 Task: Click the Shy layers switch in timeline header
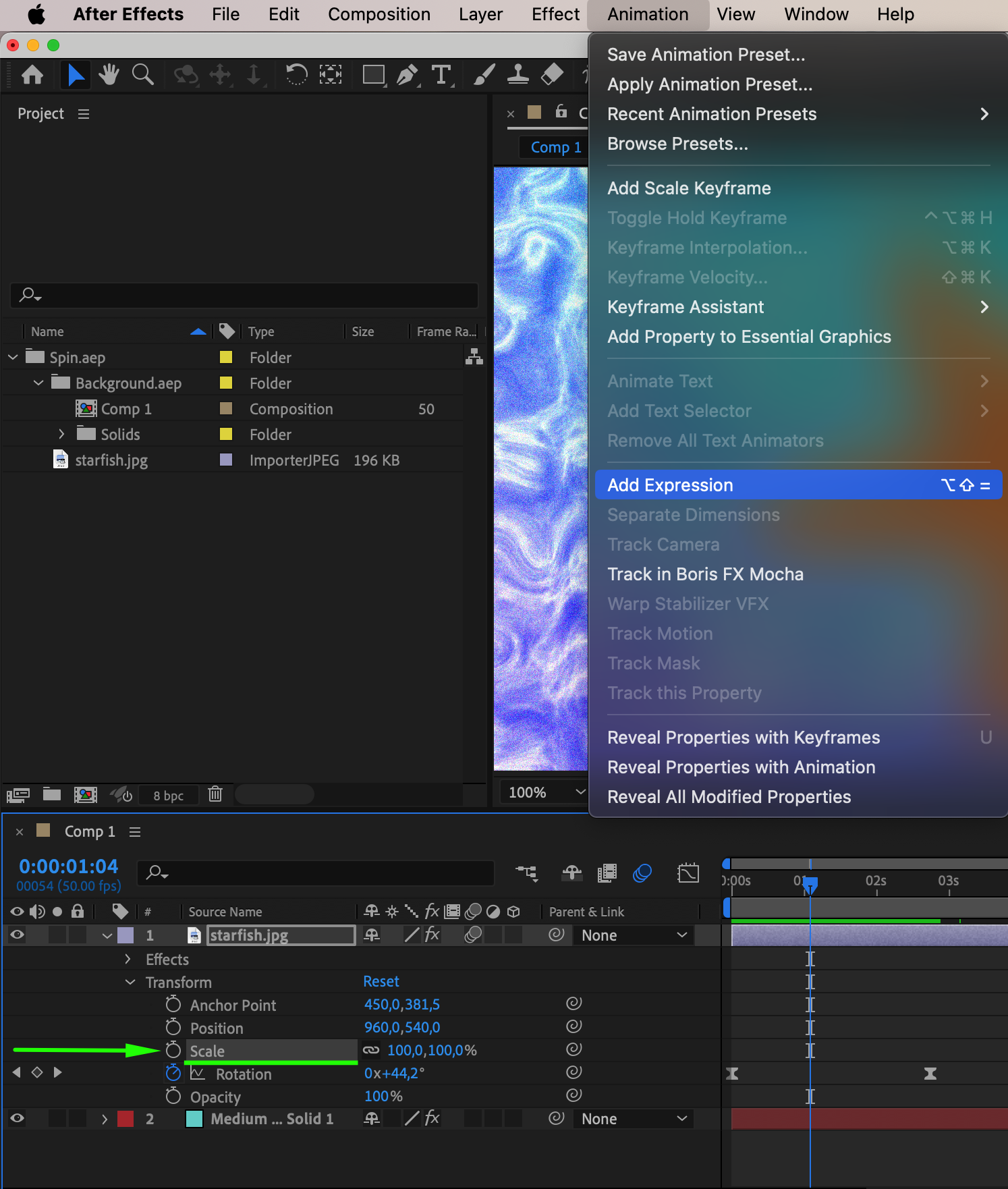571,873
